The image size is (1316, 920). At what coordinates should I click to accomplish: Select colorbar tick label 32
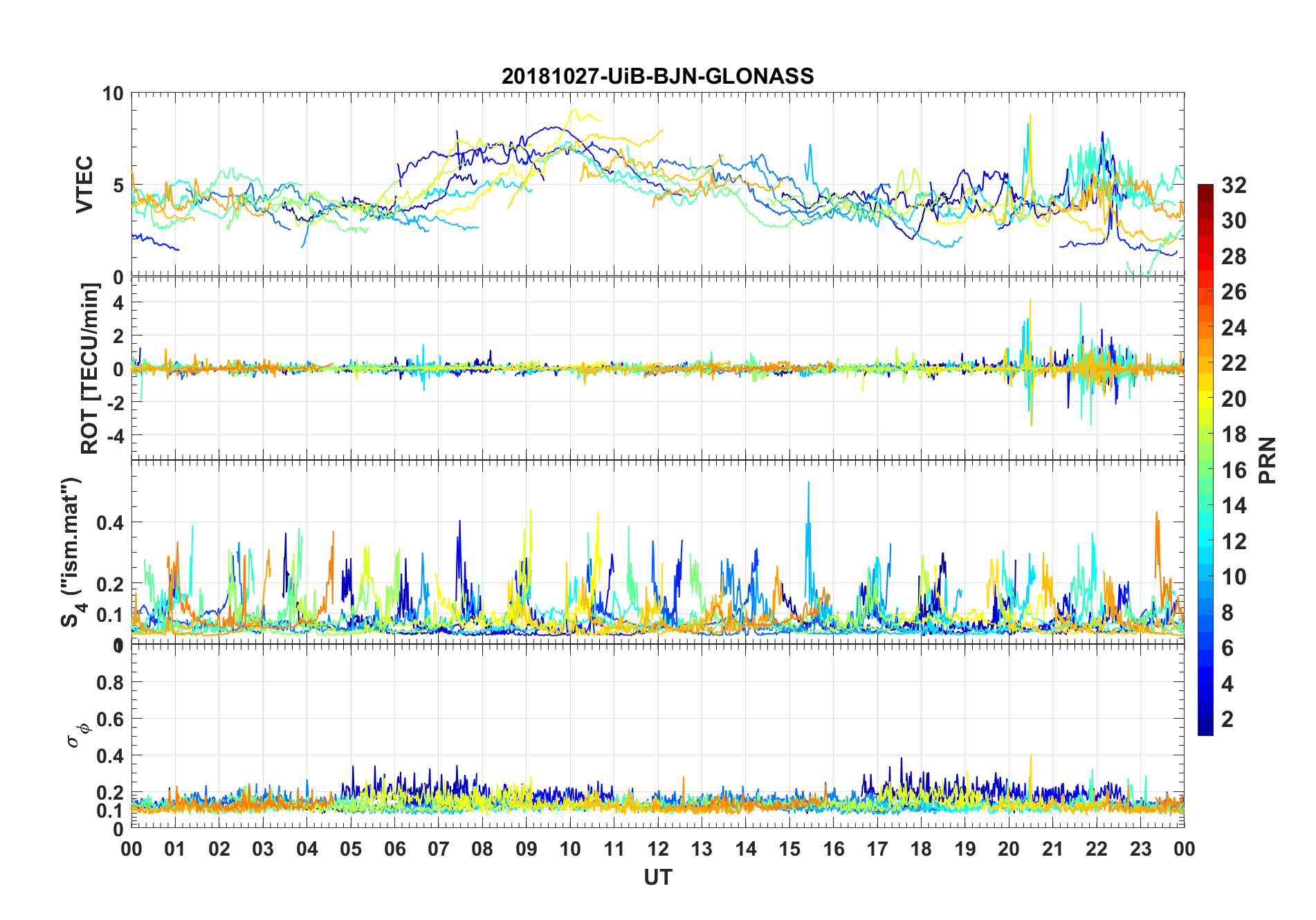pos(1234,185)
